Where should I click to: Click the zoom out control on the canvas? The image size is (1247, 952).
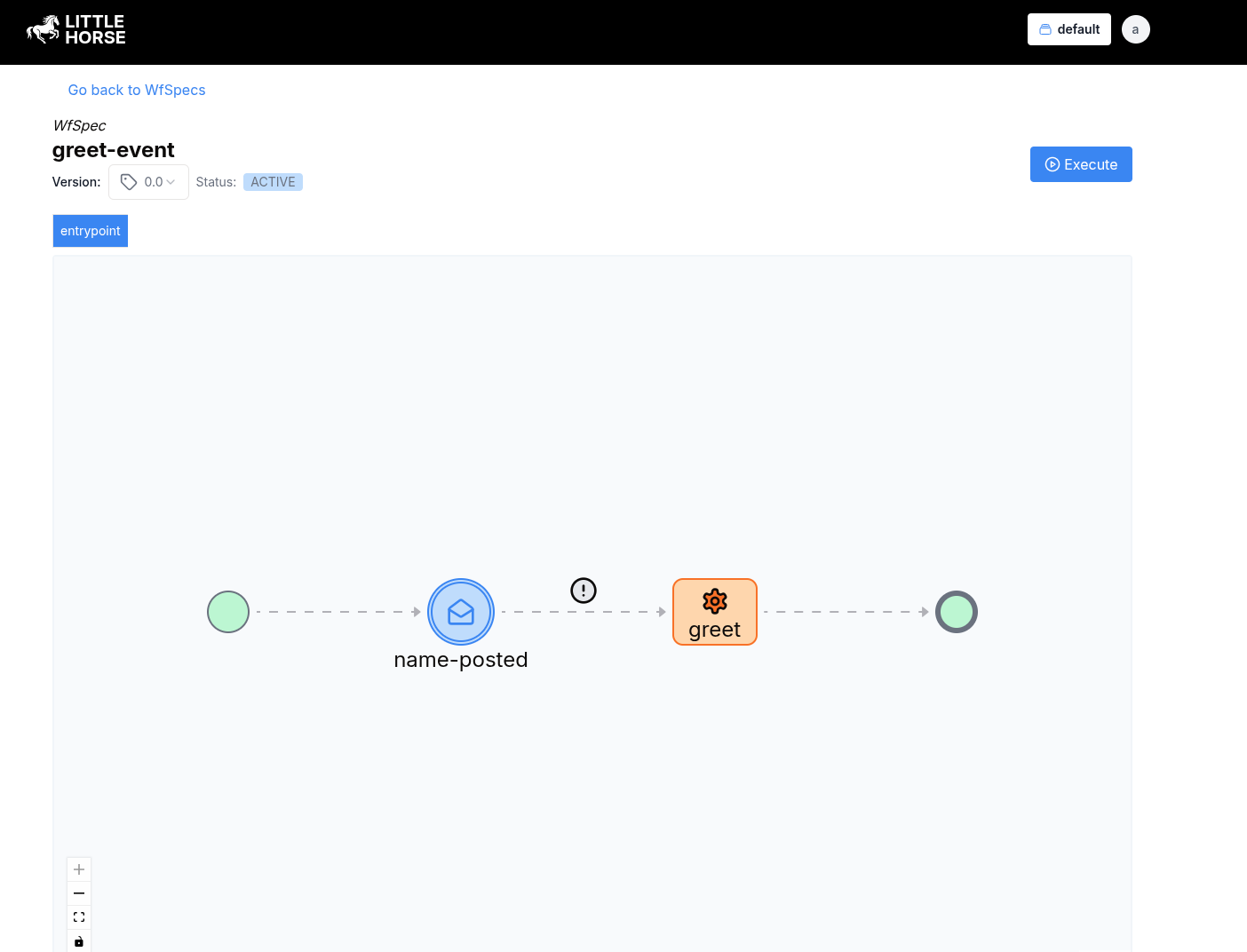[78, 892]
